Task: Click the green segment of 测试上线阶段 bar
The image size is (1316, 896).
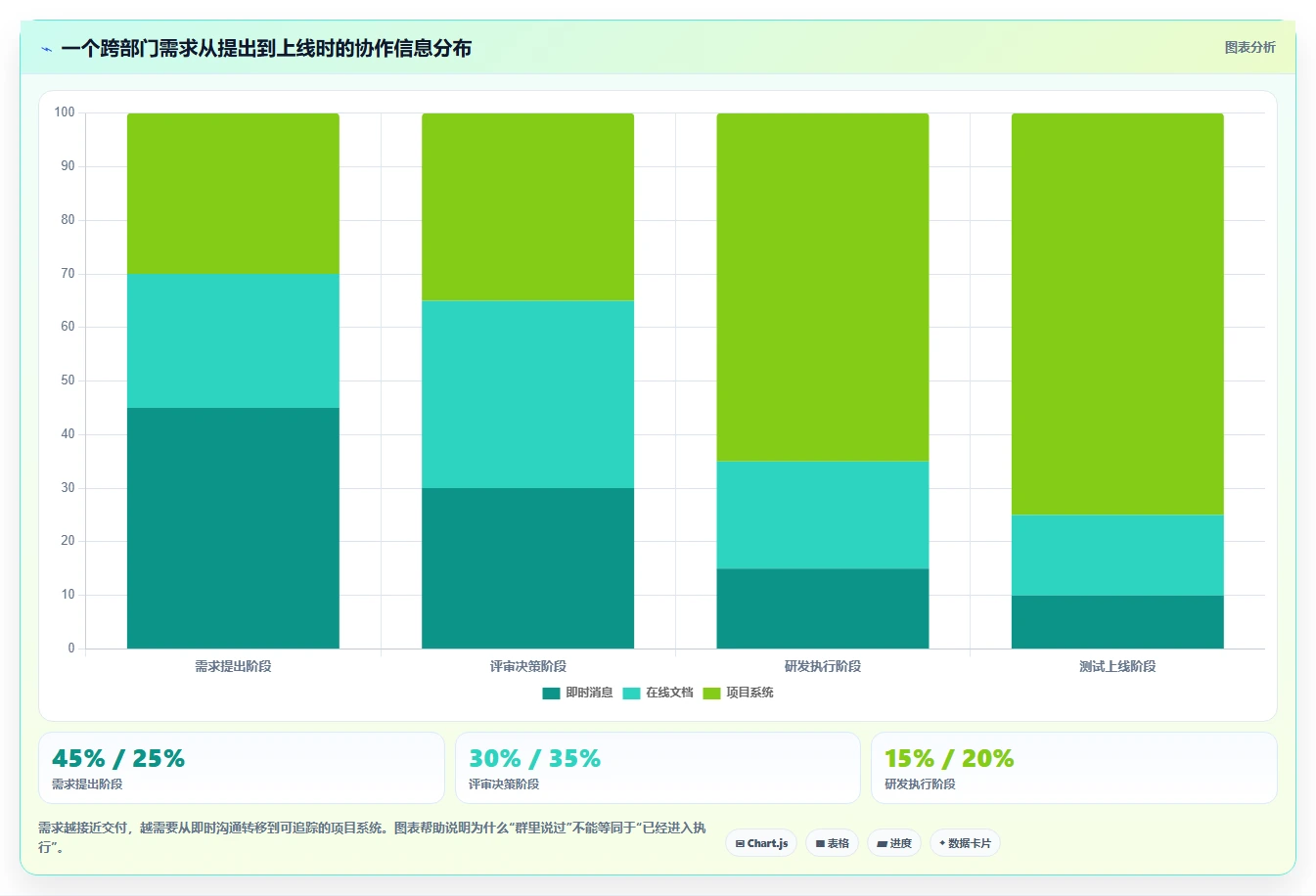Action: (x=1117, y=314)
